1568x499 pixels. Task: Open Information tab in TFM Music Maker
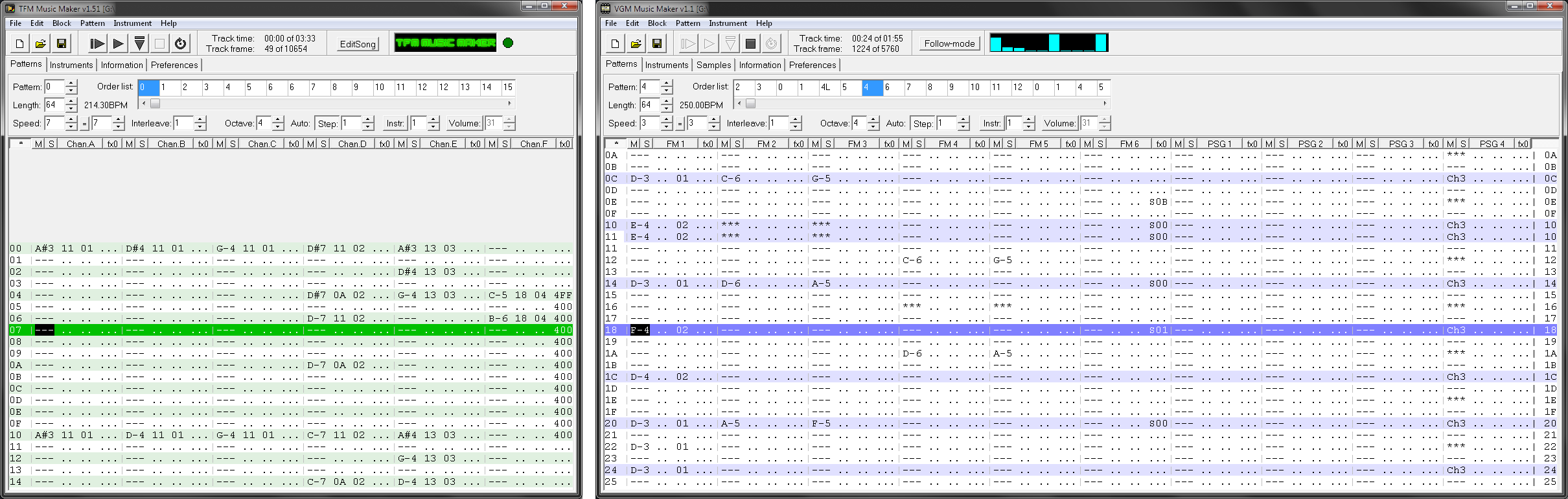[x=122, y=65]
